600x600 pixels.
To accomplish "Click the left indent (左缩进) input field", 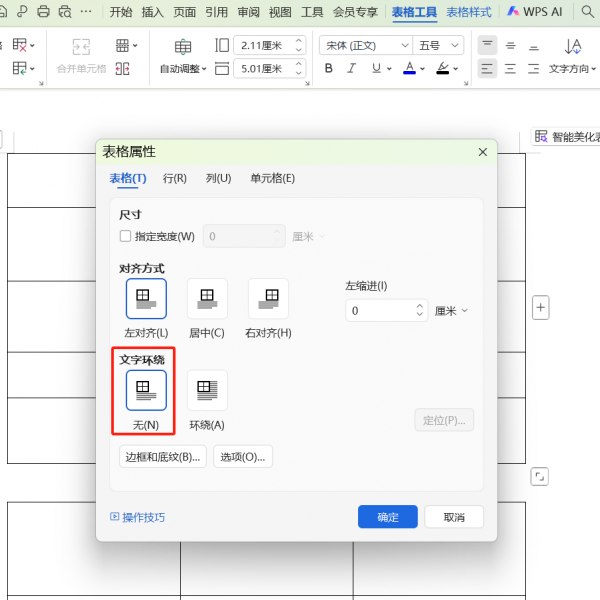I will tap(380, 311).
